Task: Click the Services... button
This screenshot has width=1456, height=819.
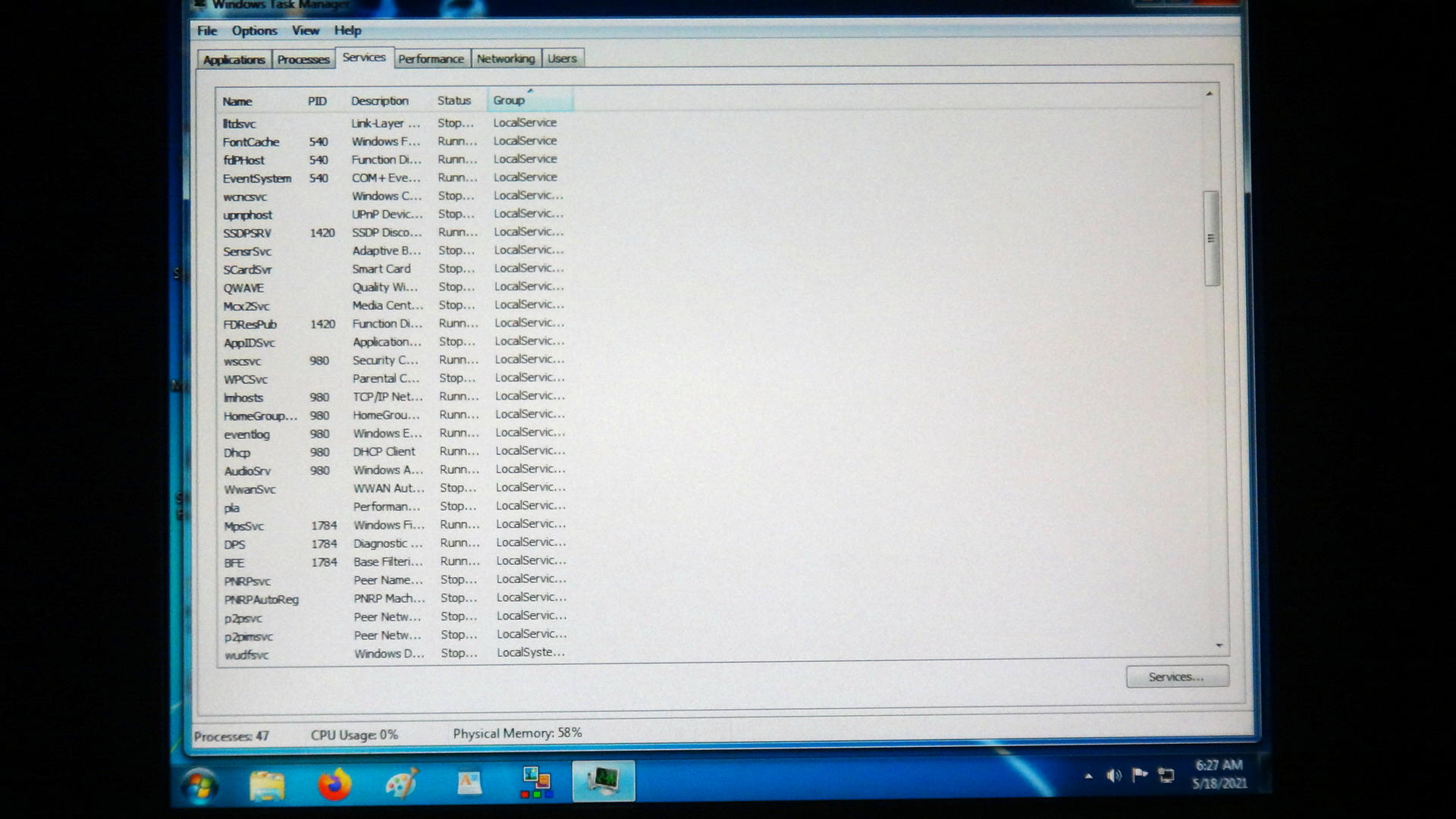Action: (1176, 677)
